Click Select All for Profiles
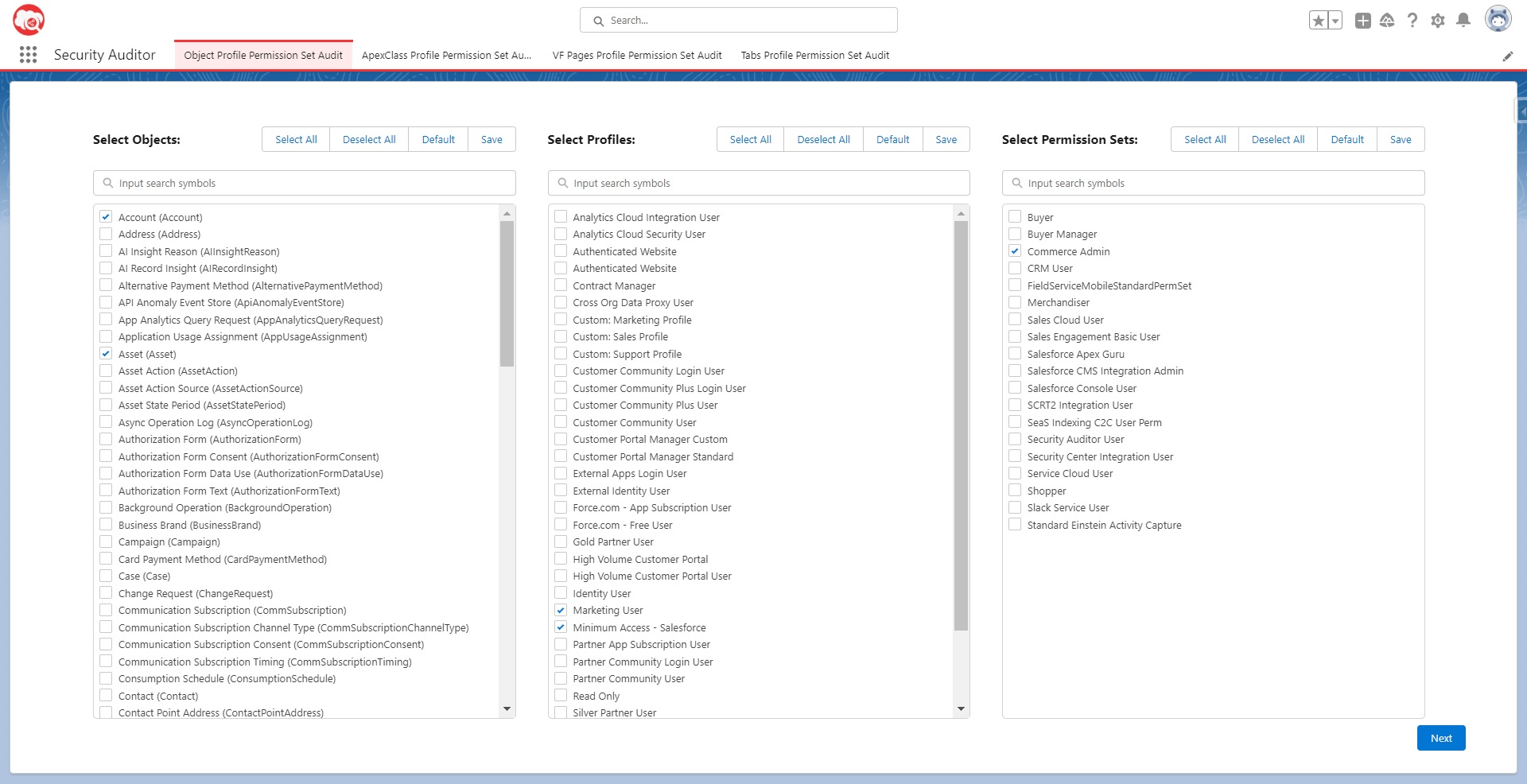This screenshot has width=1527, height=784. tap(751, 139)
